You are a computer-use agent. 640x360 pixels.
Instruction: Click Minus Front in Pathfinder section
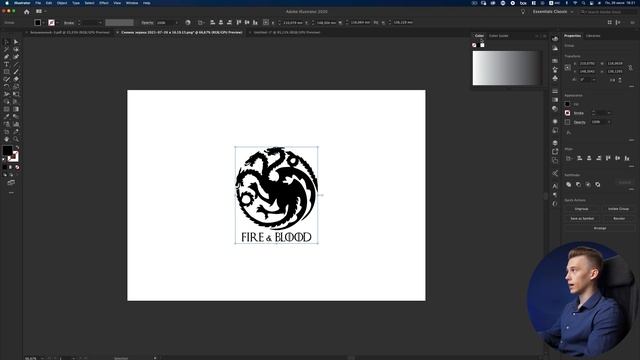tap(578, 184)
